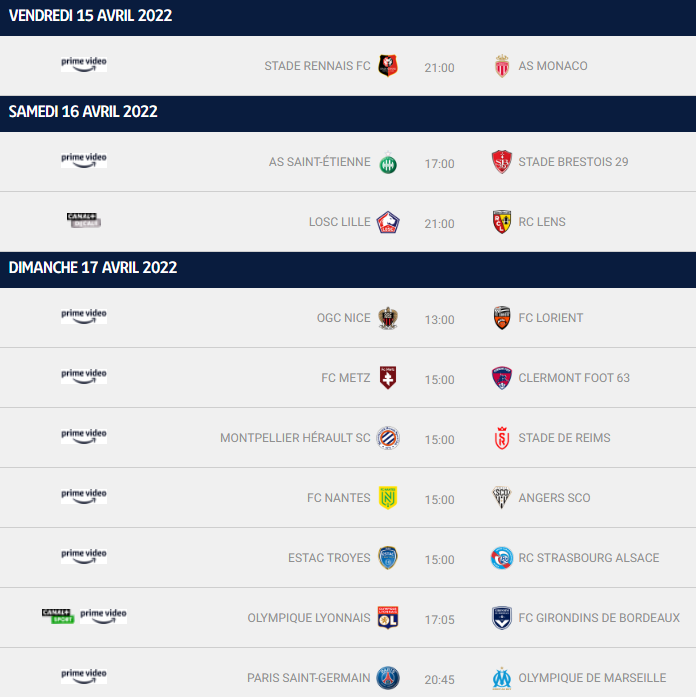
Task: Click the AS Monaco club crest
Action: tap(502, 66)
